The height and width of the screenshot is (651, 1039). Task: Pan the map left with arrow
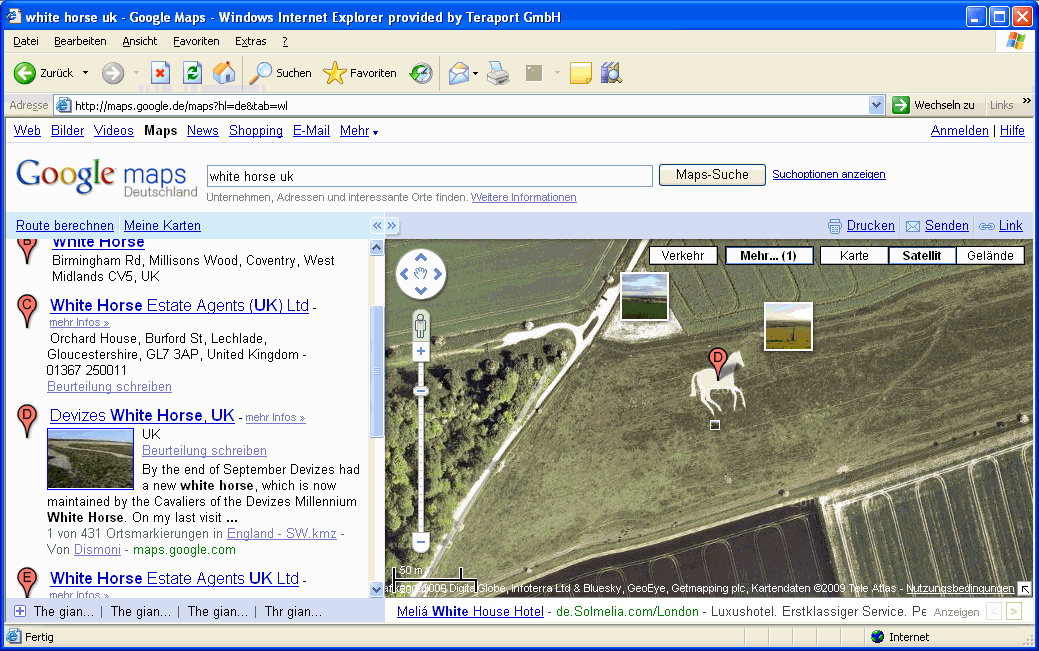[x=404, y=274]
